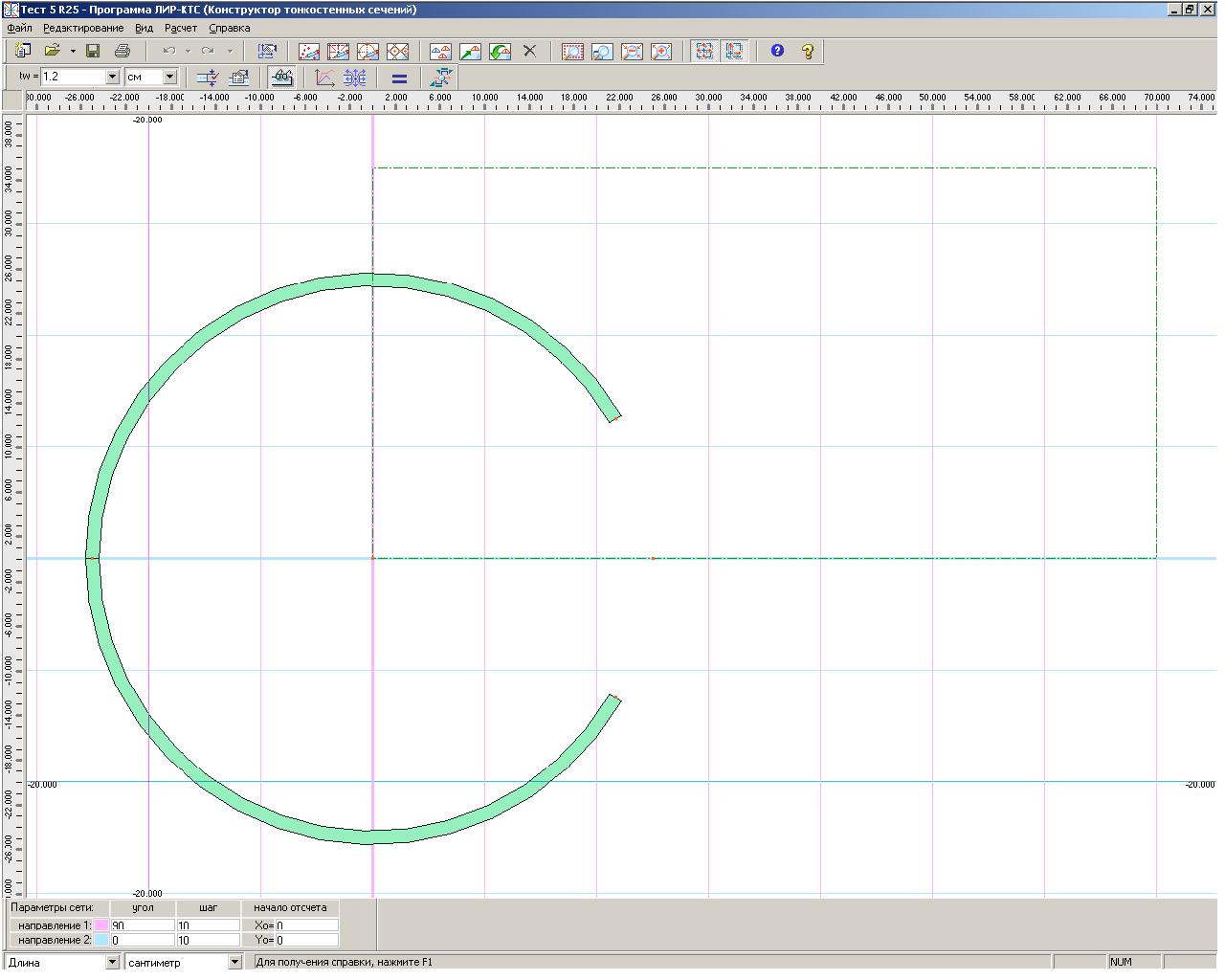Viewport: 1225px width, 980px height.
Task: Toggle the glasses view button
Action: pos(281,78)
